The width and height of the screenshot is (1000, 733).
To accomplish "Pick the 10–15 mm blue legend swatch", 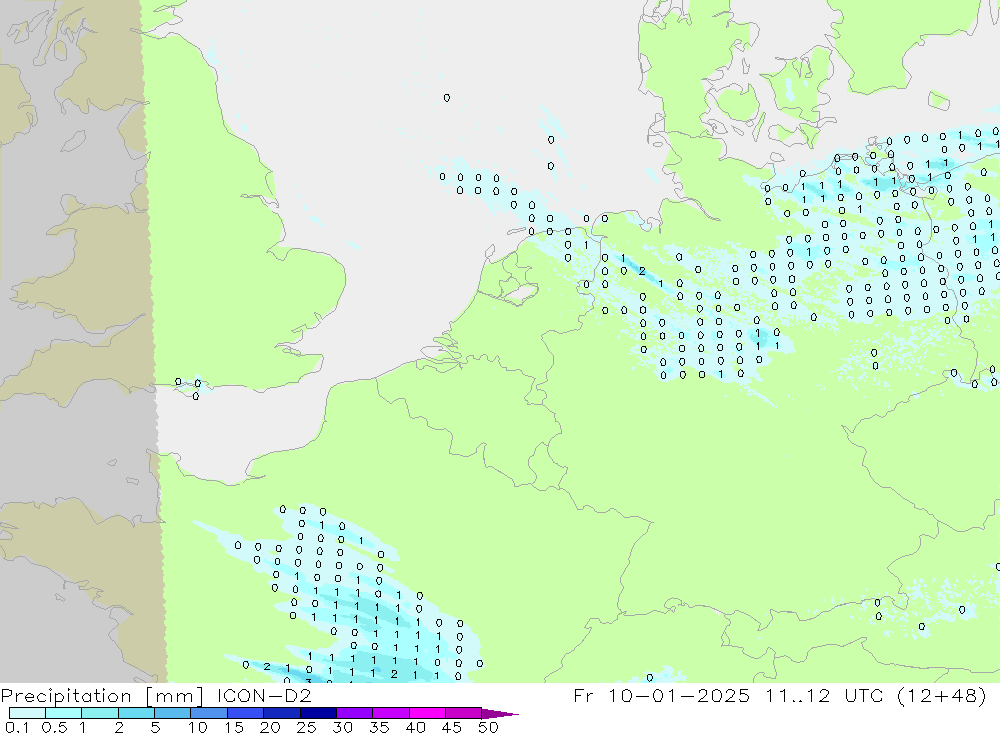I will [x=209, y=713].
